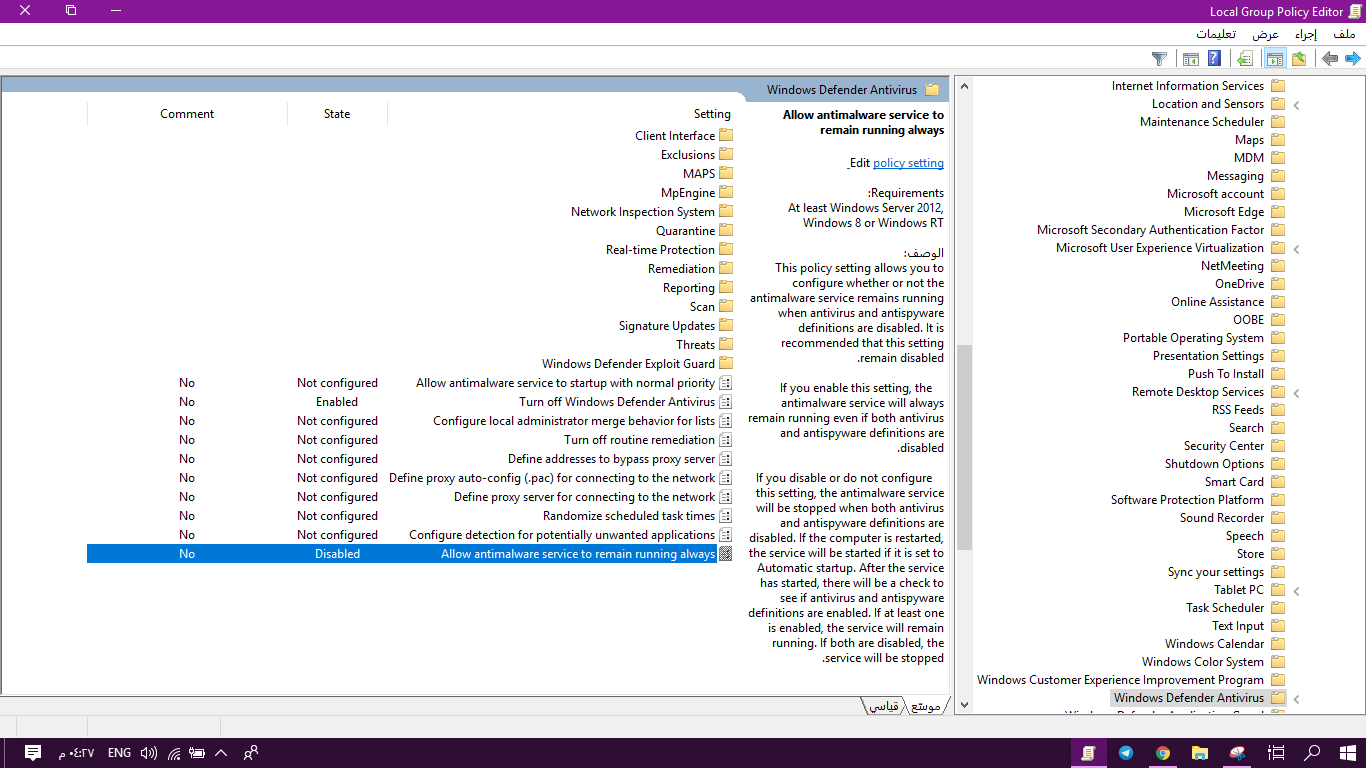This screenshot has width=1366, height=768.
Task: Click the blue arrow navigation button in toolbar
Action: pos(1353,59)
